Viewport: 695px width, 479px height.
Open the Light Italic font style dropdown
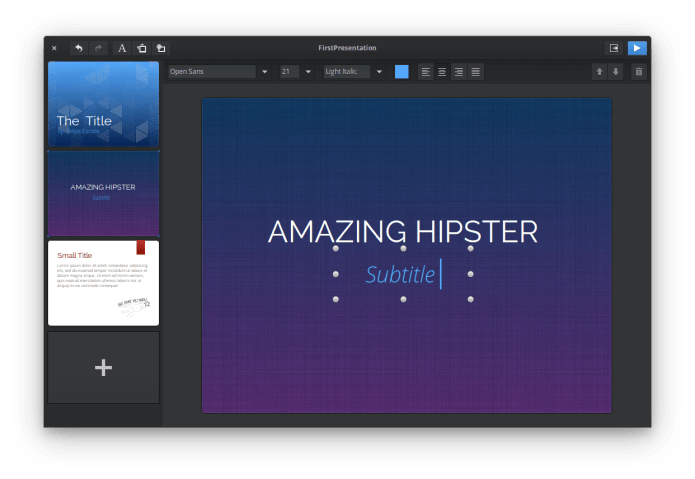pyautogui.click(x=379, y=72)
